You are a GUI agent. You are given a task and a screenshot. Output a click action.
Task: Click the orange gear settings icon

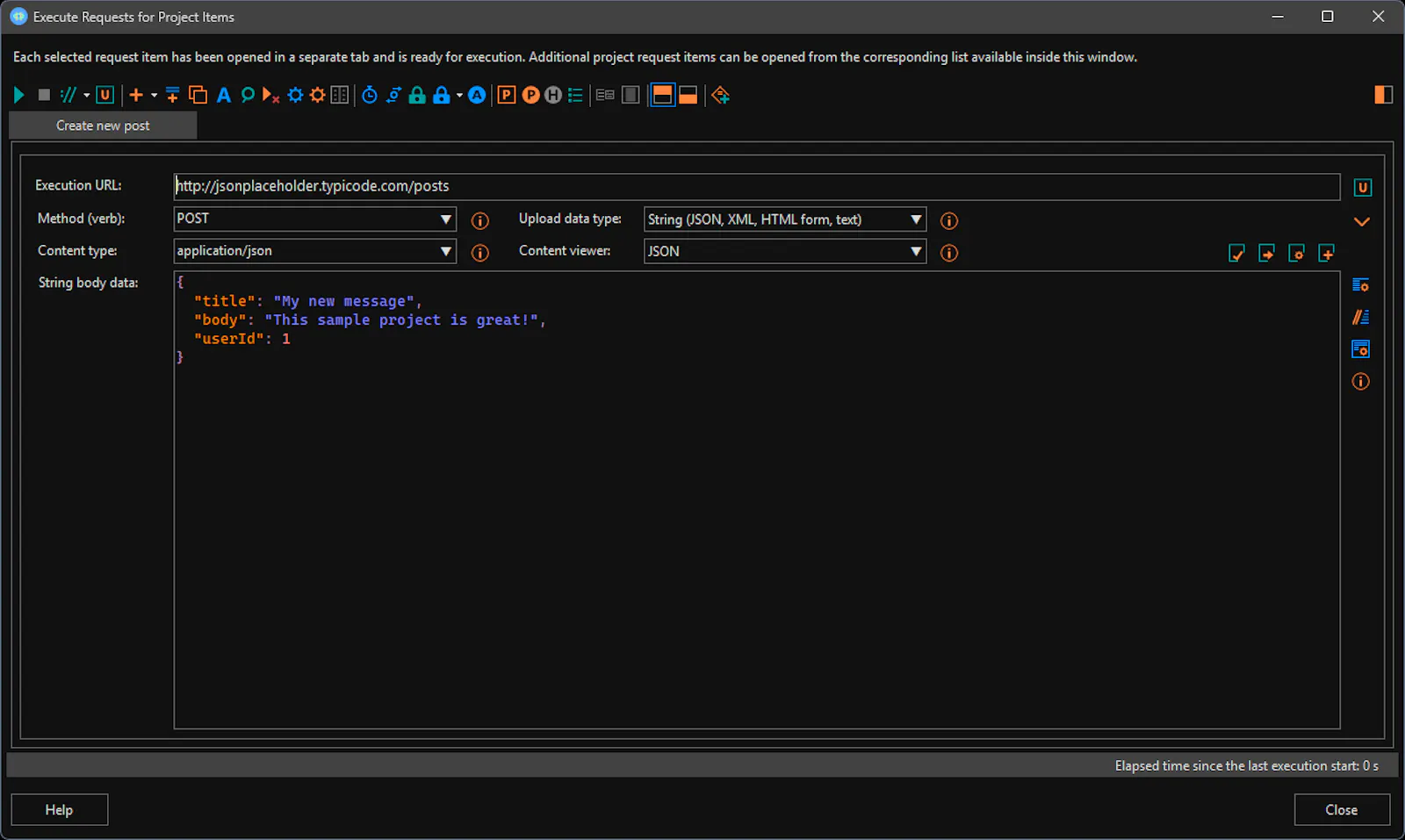[317, 95]
